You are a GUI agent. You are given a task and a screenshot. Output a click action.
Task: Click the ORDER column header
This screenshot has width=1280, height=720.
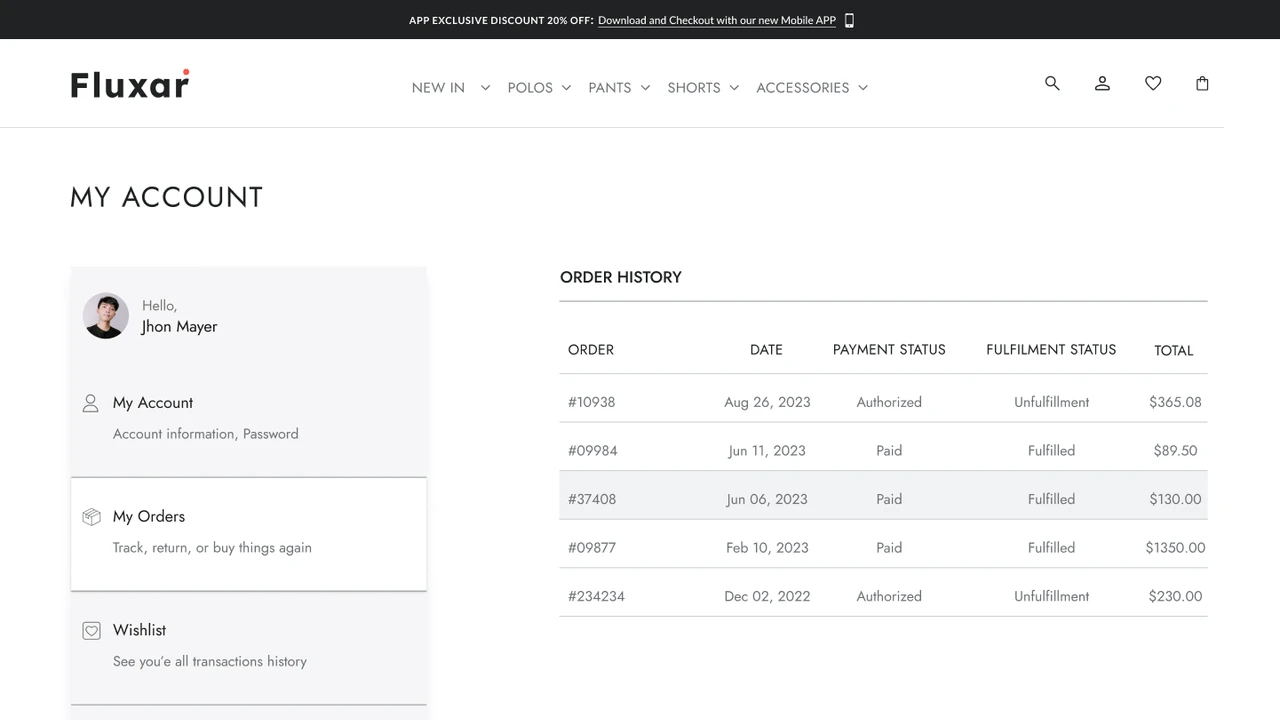[591, 350]
